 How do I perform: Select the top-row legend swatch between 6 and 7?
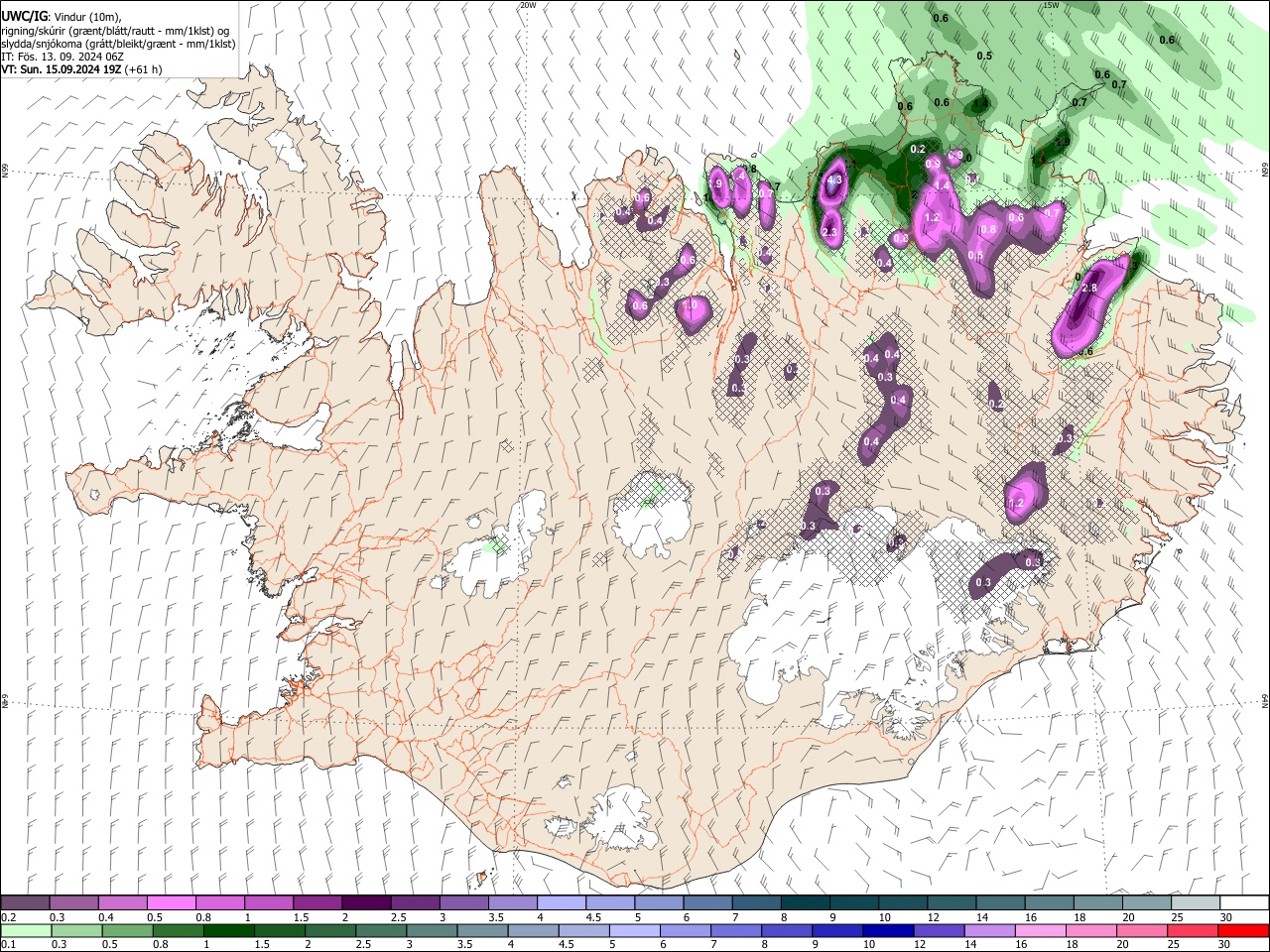pyautogui.click(x=707, y=903)
